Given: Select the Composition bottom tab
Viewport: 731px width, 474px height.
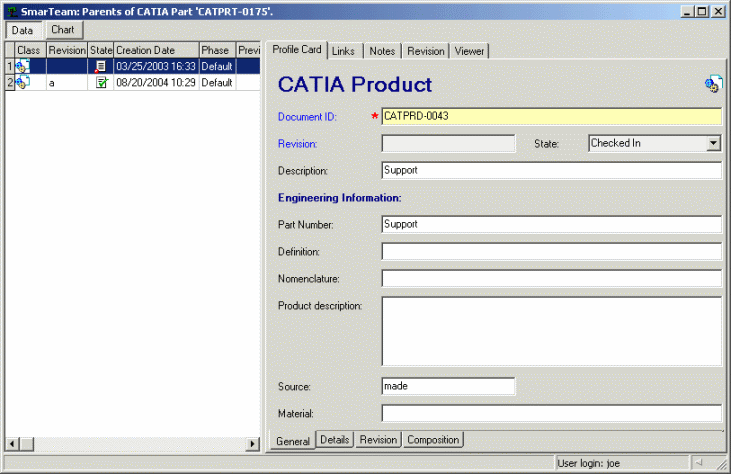Looking at the screenshot, I should pyautogui.click(x=433, y=440).
